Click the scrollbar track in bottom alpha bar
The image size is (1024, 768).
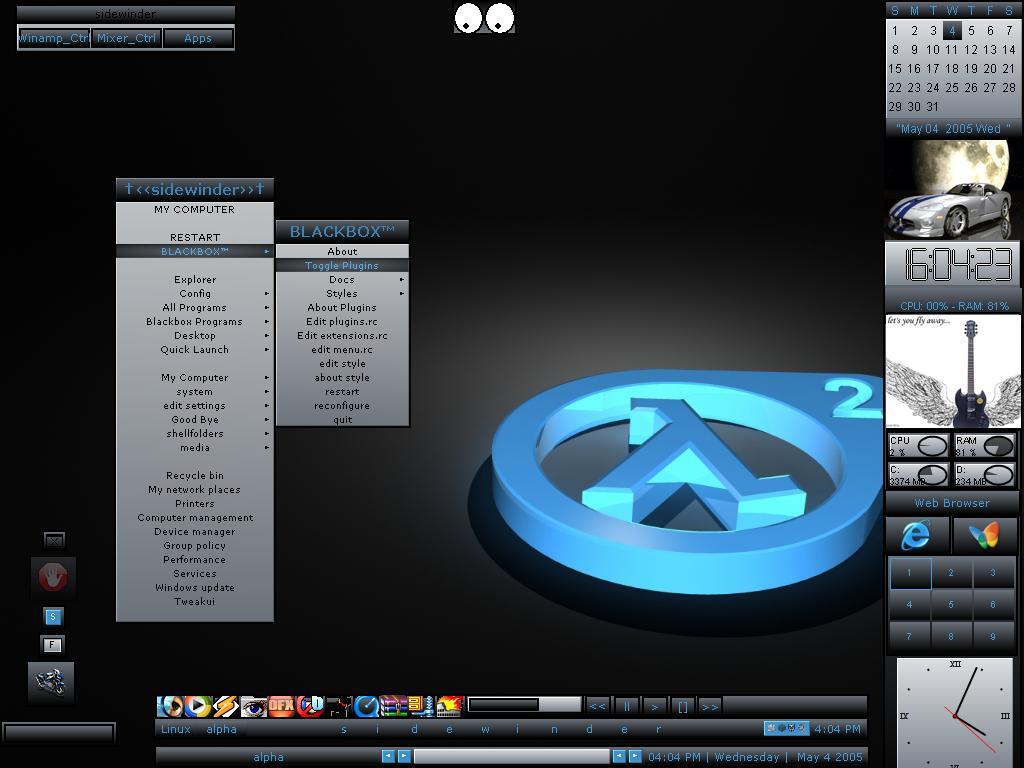[x=512, y=756]
